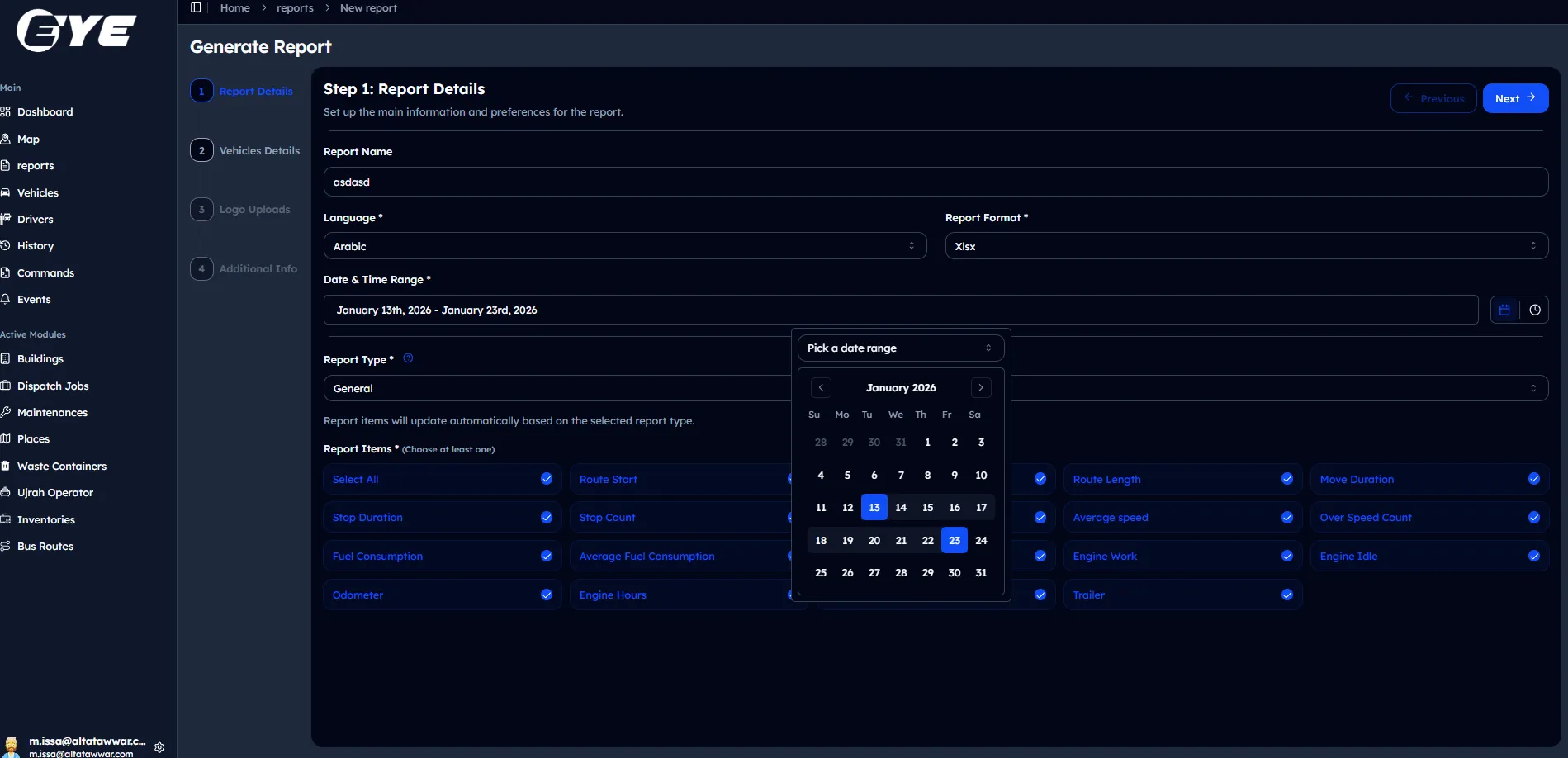Toggle the sidebar panel icon
Image resolution: width=1568 pixels, height=758 pixels.
(x=196, y=7)
